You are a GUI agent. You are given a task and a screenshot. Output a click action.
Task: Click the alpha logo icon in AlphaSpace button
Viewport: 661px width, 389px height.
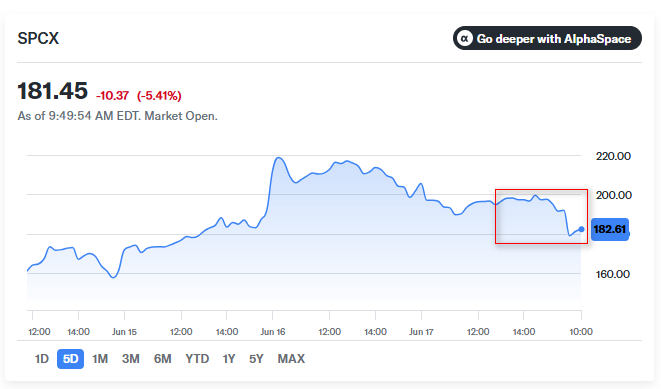pyautogui.click(x=465, y=38)
